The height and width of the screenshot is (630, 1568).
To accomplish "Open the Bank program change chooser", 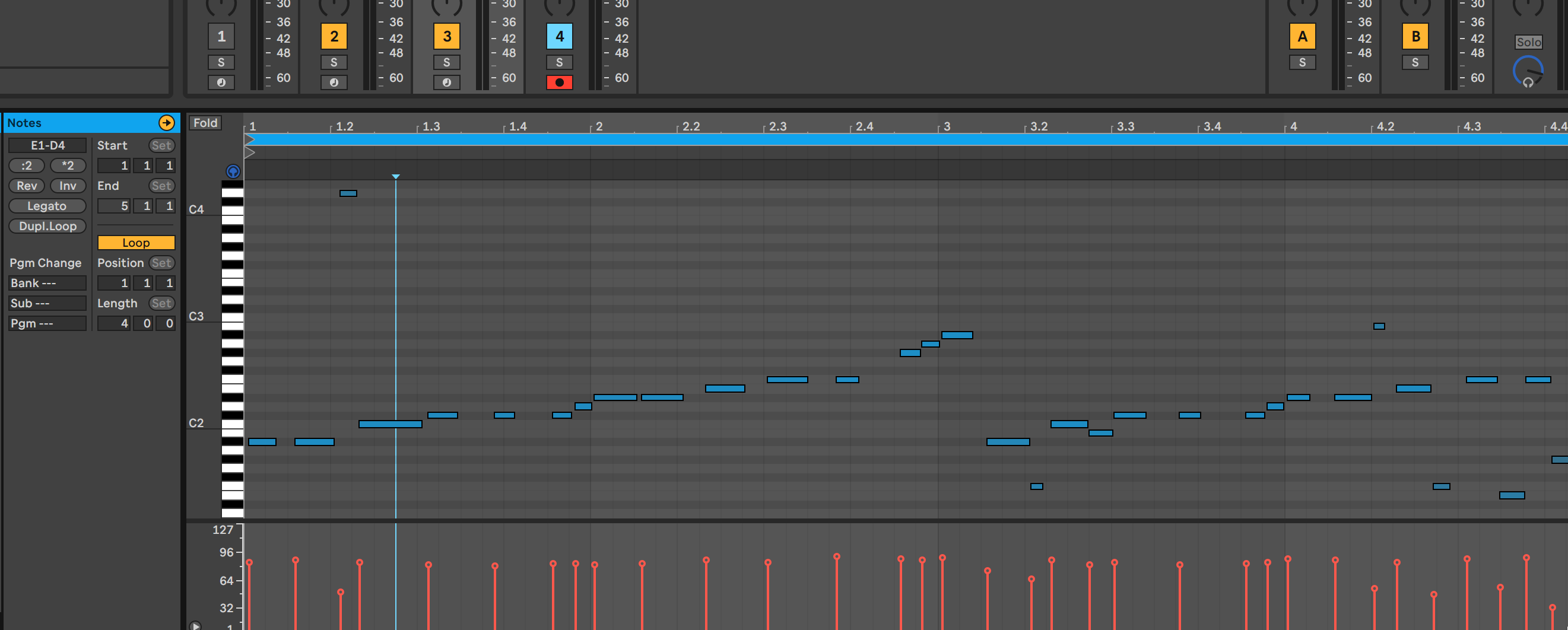I will point(47,283).
